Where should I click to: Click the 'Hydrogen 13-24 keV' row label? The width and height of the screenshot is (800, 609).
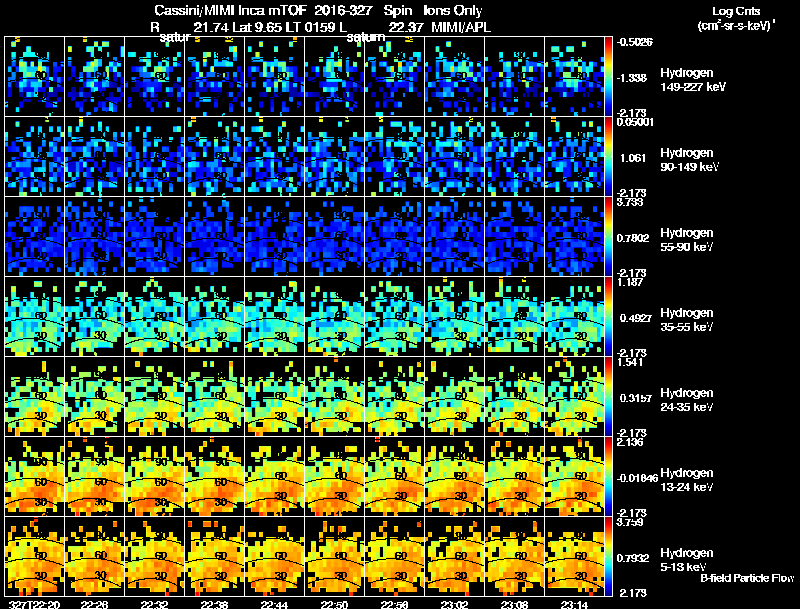687,480
